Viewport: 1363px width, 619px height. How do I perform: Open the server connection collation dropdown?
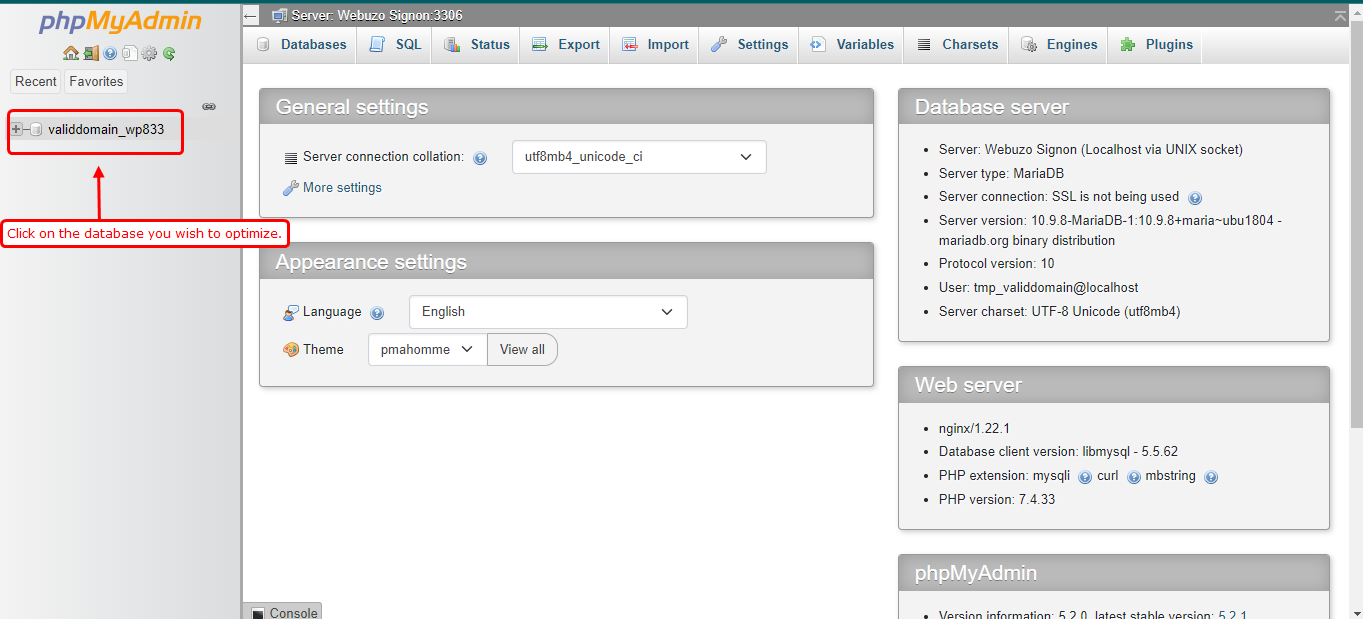point(639,157)
